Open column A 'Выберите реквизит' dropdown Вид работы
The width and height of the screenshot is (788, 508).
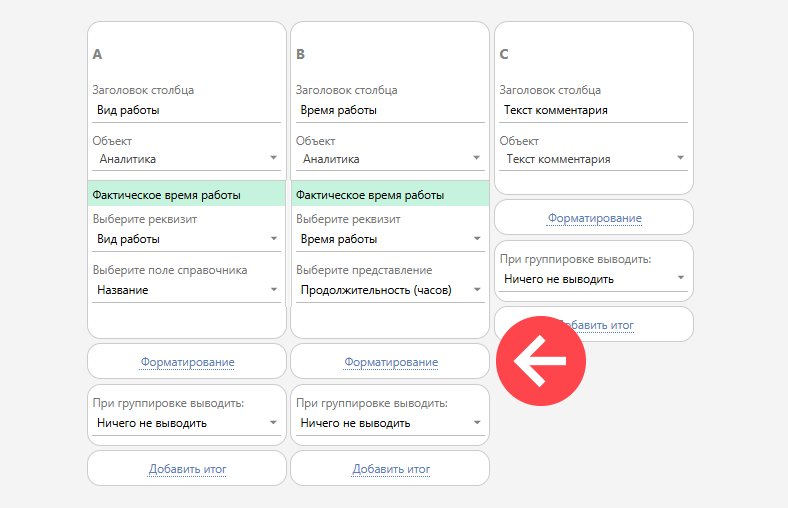tap(186, 239)
